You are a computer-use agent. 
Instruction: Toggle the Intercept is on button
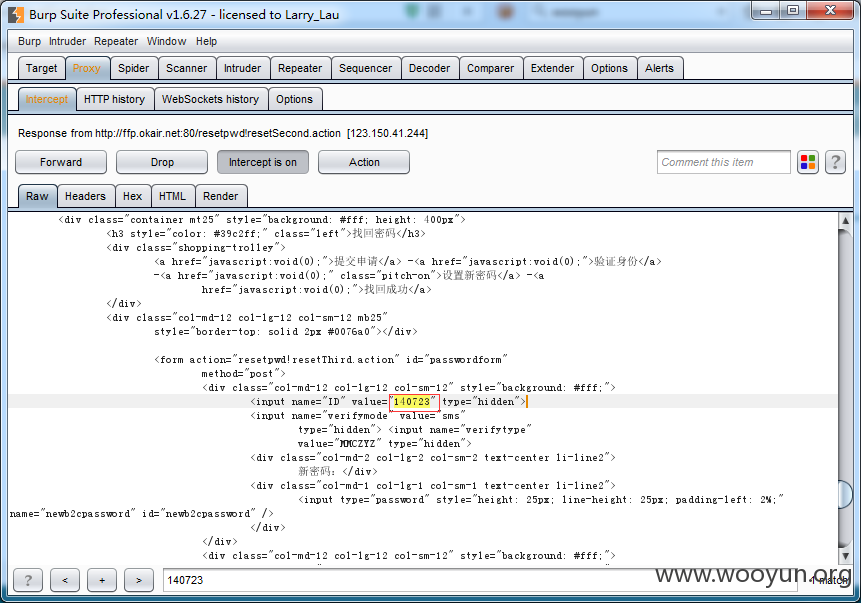pyautogui.click(x=262, y=163)
